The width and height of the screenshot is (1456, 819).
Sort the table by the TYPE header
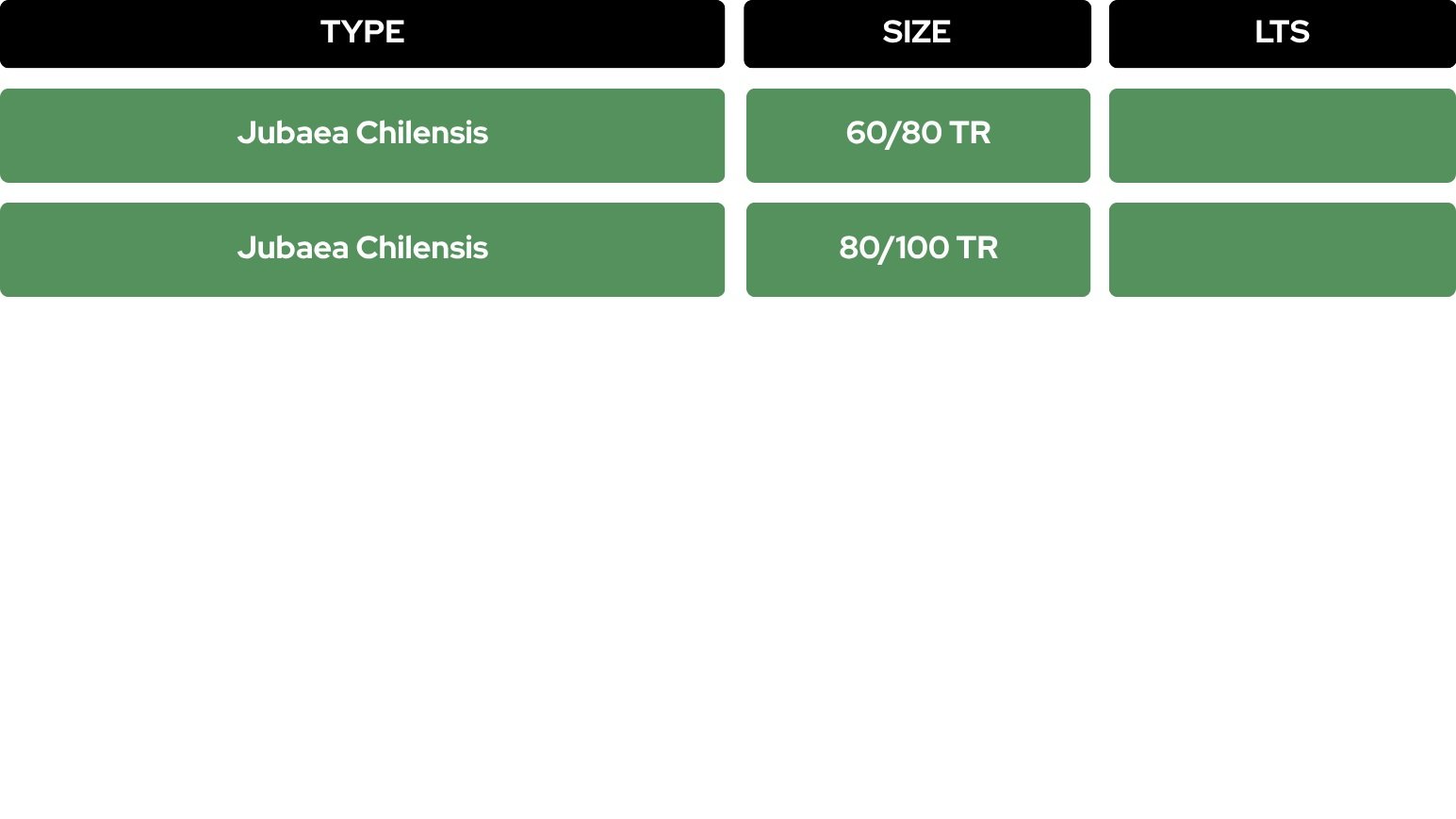pyautogui.click(x=362, y=34)
